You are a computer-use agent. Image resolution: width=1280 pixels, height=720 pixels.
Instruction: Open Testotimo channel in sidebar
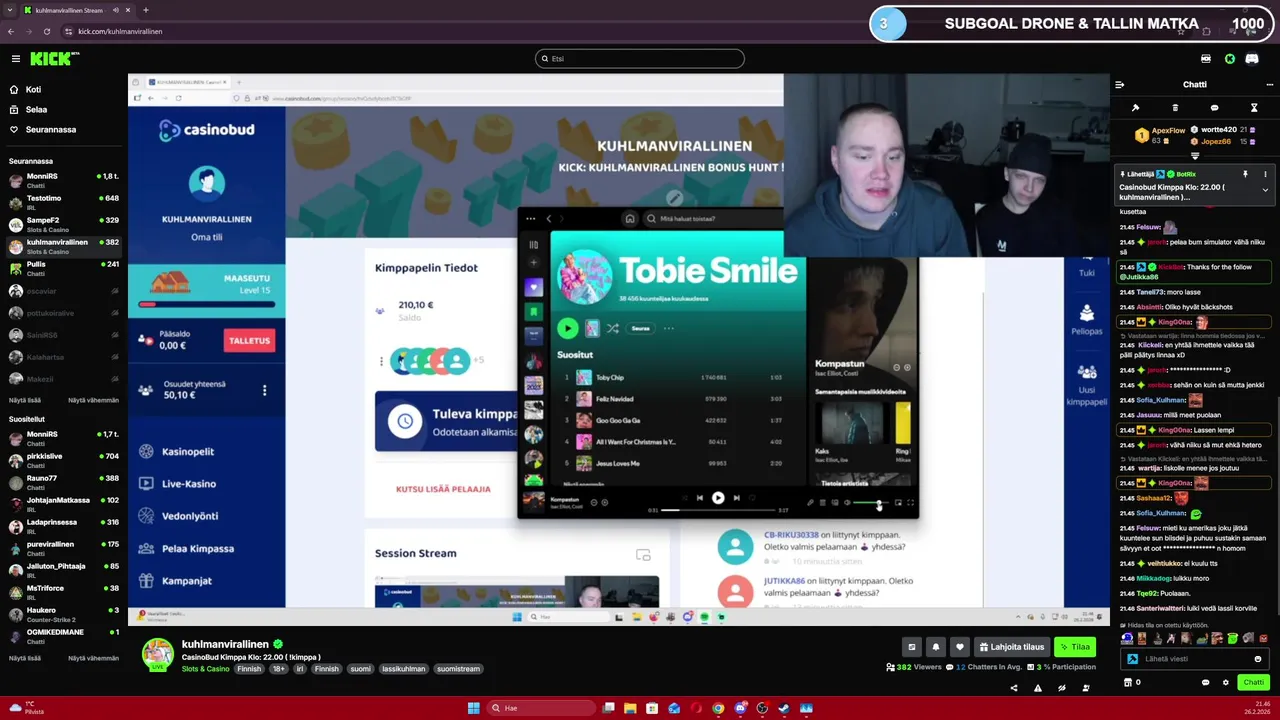click(64, 202)
